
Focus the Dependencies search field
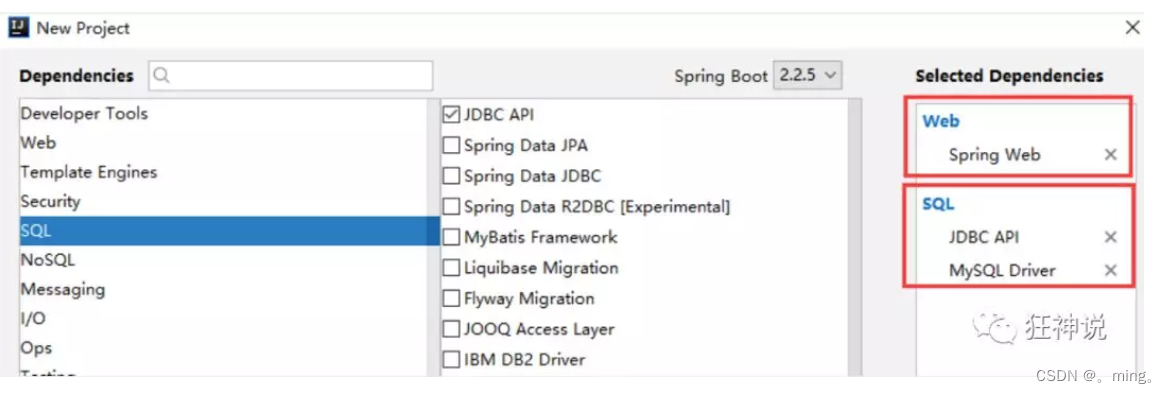290,75
